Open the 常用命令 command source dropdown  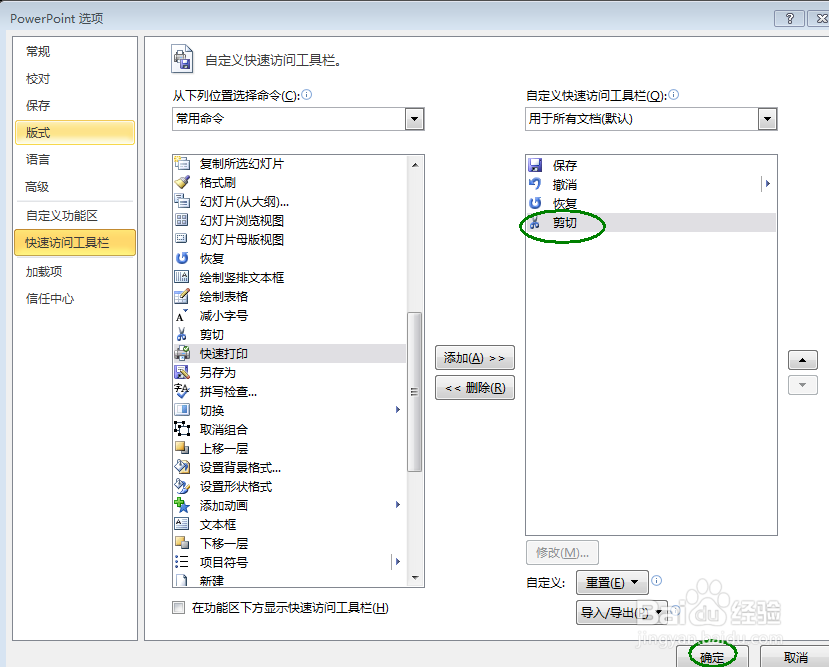(x=414, y=119)
